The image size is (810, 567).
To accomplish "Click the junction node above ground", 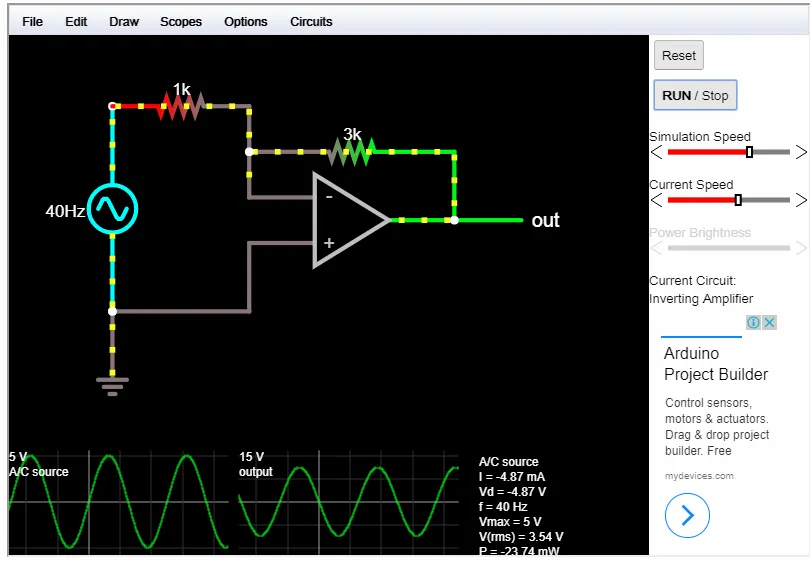I will pyautogui.click(x=113, y=311).
